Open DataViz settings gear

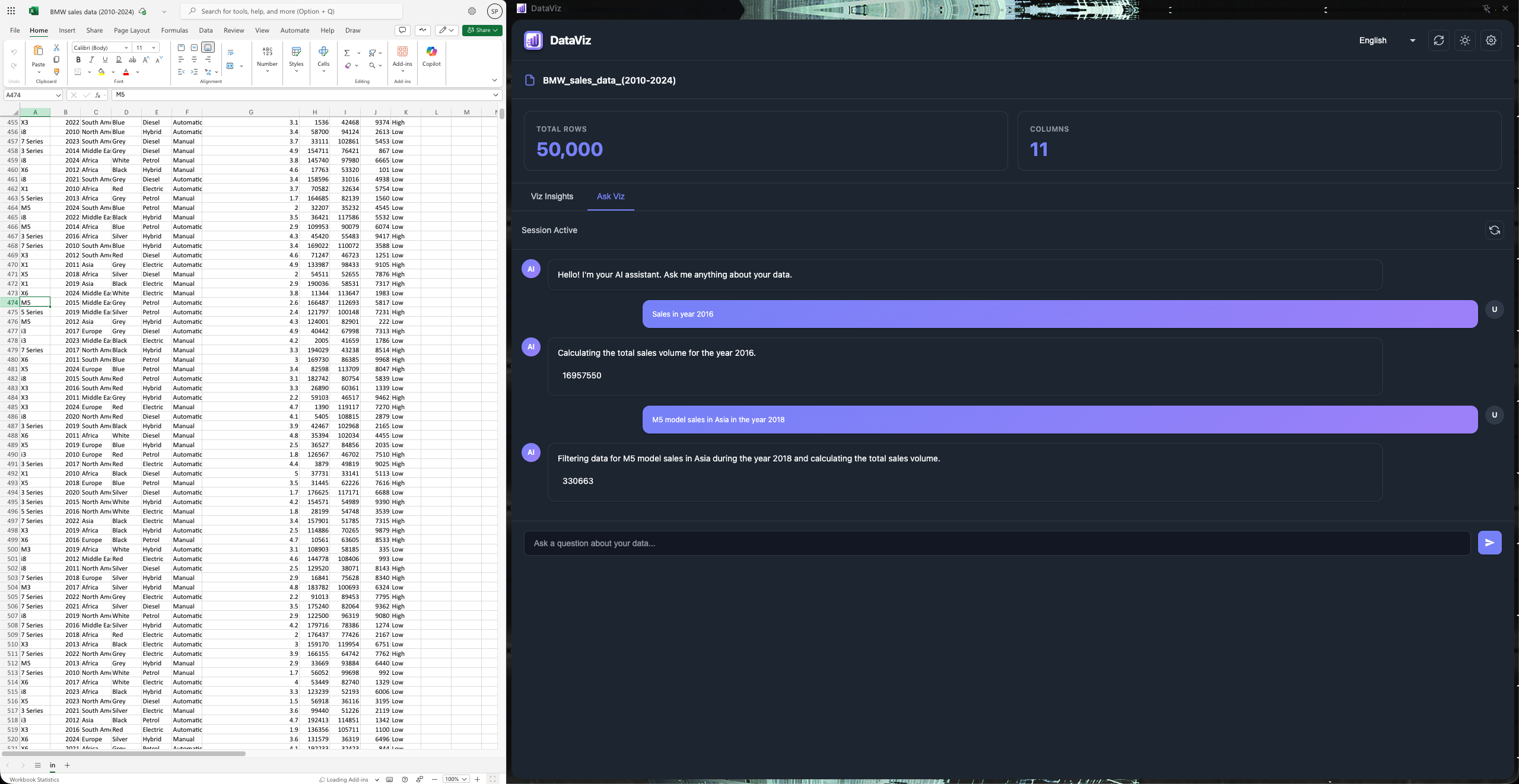pyautogui.click(x=1491, y=40)
